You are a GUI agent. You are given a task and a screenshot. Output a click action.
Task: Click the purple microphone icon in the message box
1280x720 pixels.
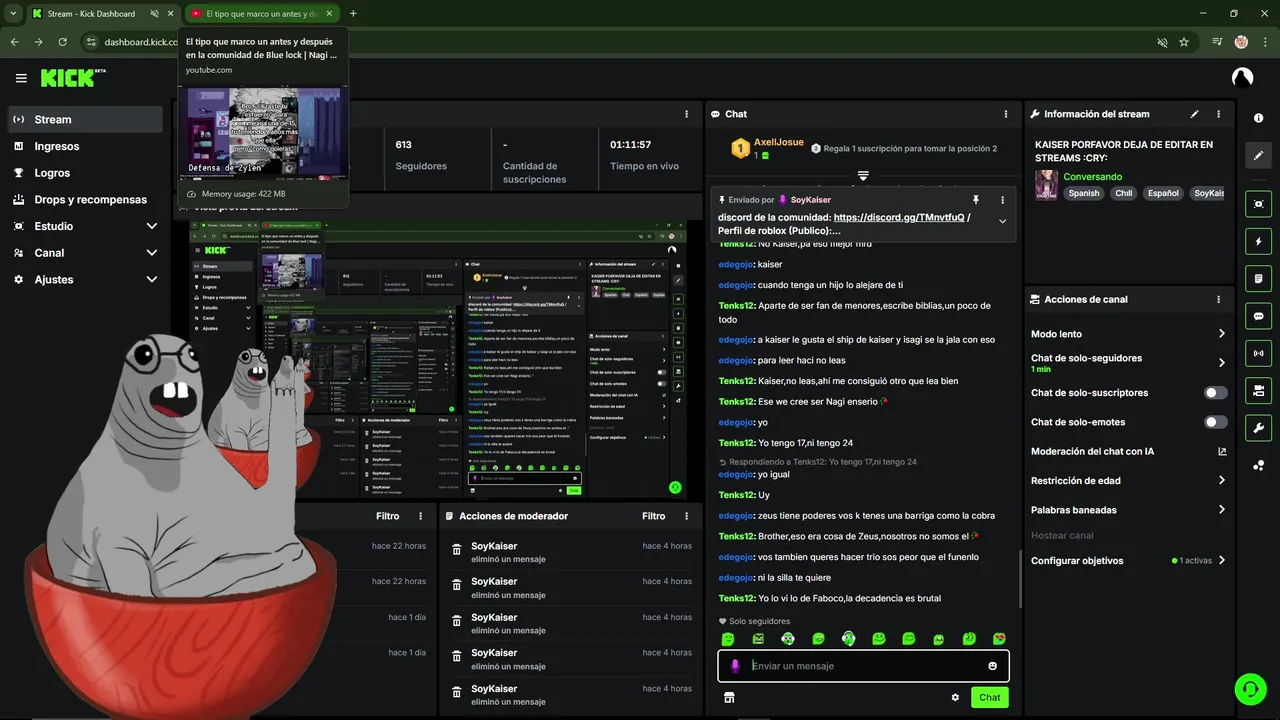pyautogui.click(x=735, y=666)
